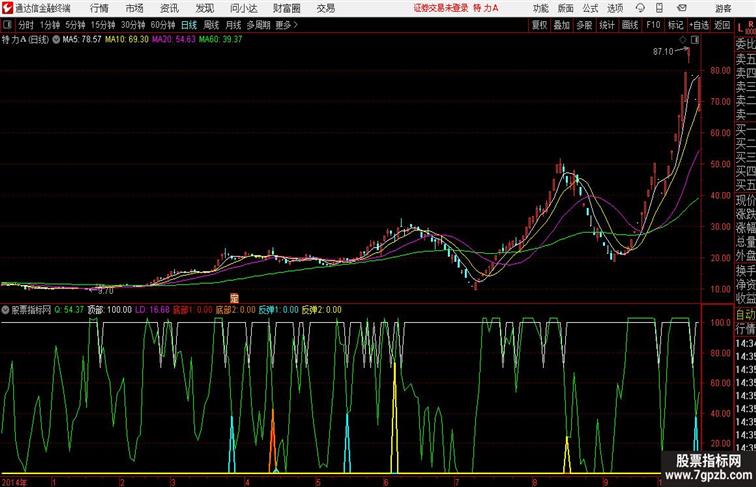
Task: Add stock via +自选 button
Action: (699, 25)
